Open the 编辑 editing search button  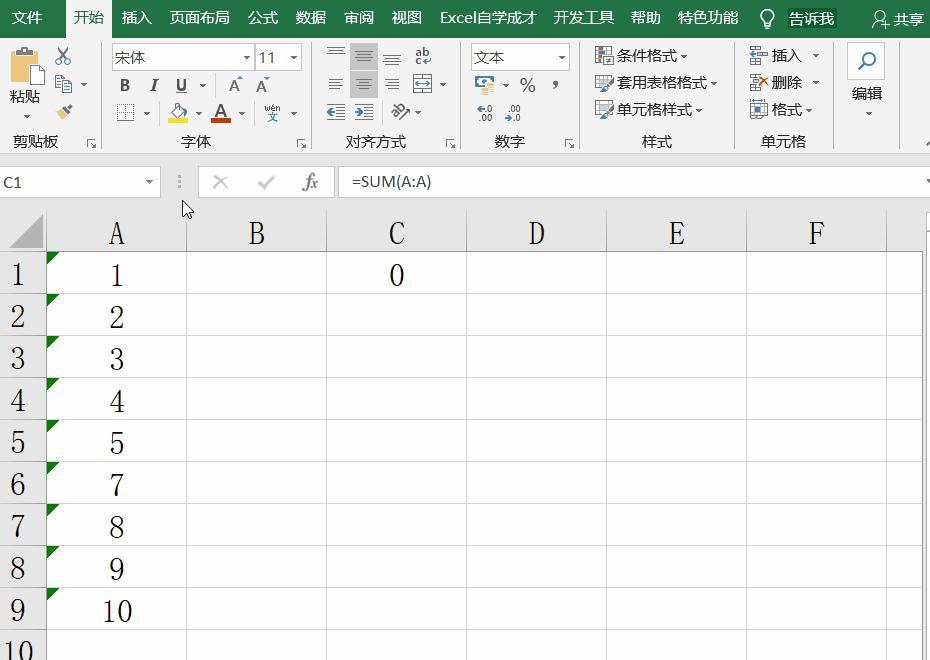pyautogui.click(x=867, y=80)
